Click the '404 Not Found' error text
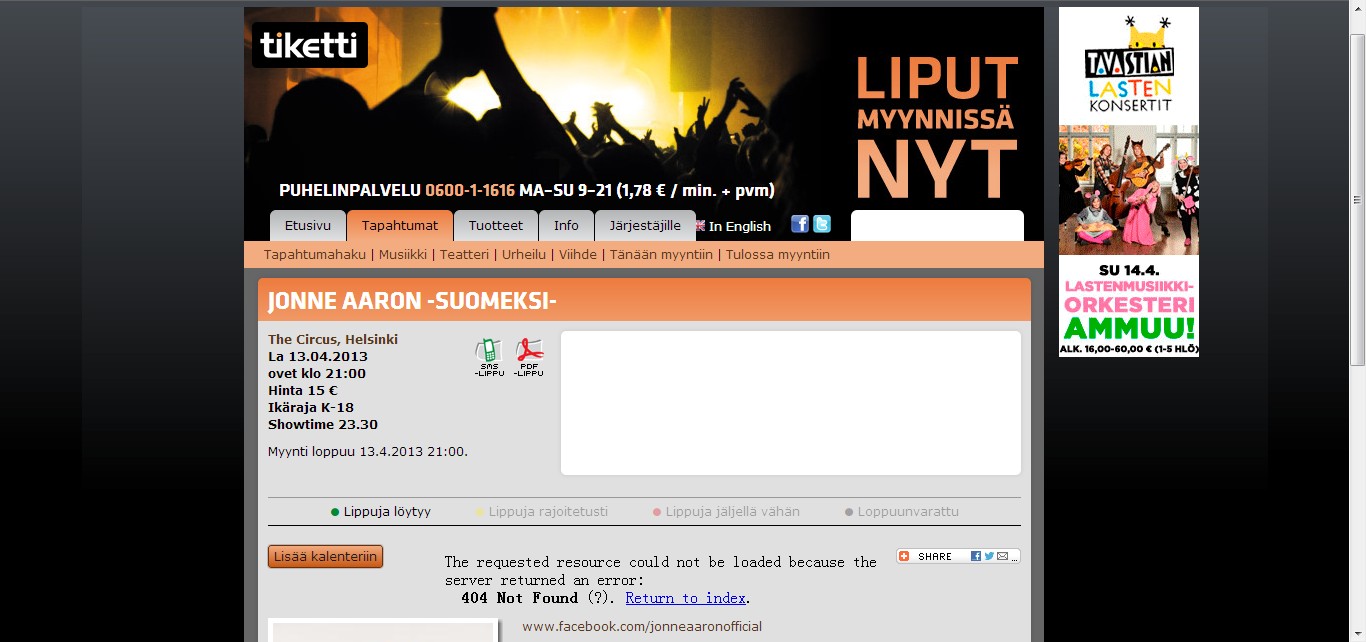The height and width of the screenshot is (642, 1366). [x=519, y=598]
